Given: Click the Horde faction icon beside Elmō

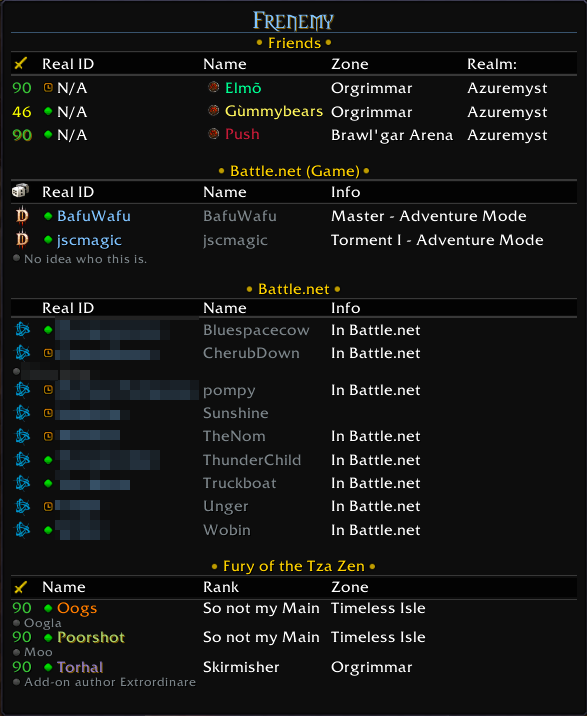Looking at the screenshot, I should point(213,87).
